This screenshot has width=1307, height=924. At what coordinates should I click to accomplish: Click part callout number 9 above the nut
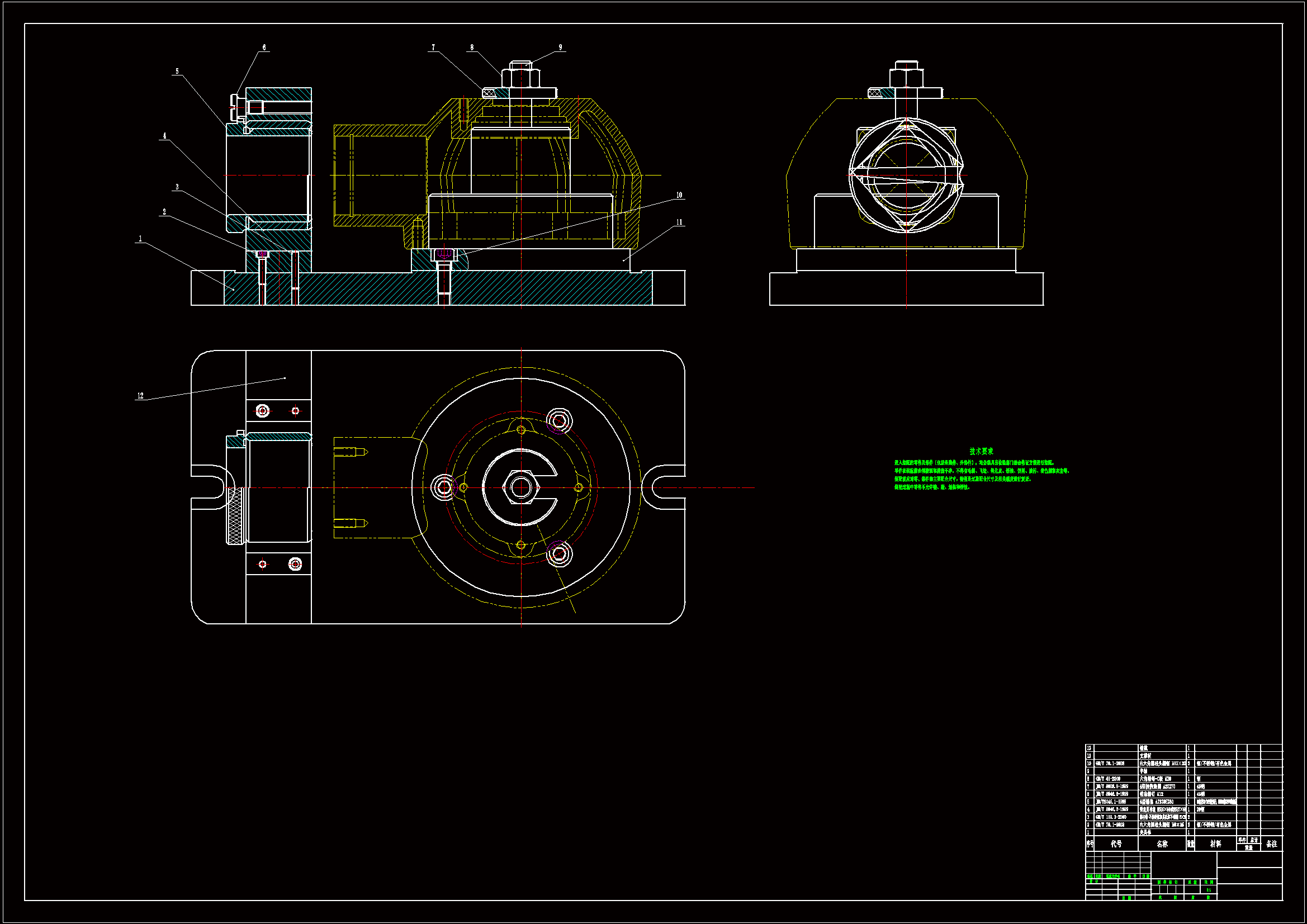tap(560, 48)
